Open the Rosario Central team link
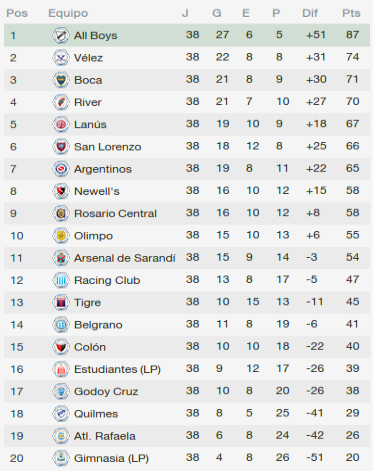373x471 pixels. (115, 213)
